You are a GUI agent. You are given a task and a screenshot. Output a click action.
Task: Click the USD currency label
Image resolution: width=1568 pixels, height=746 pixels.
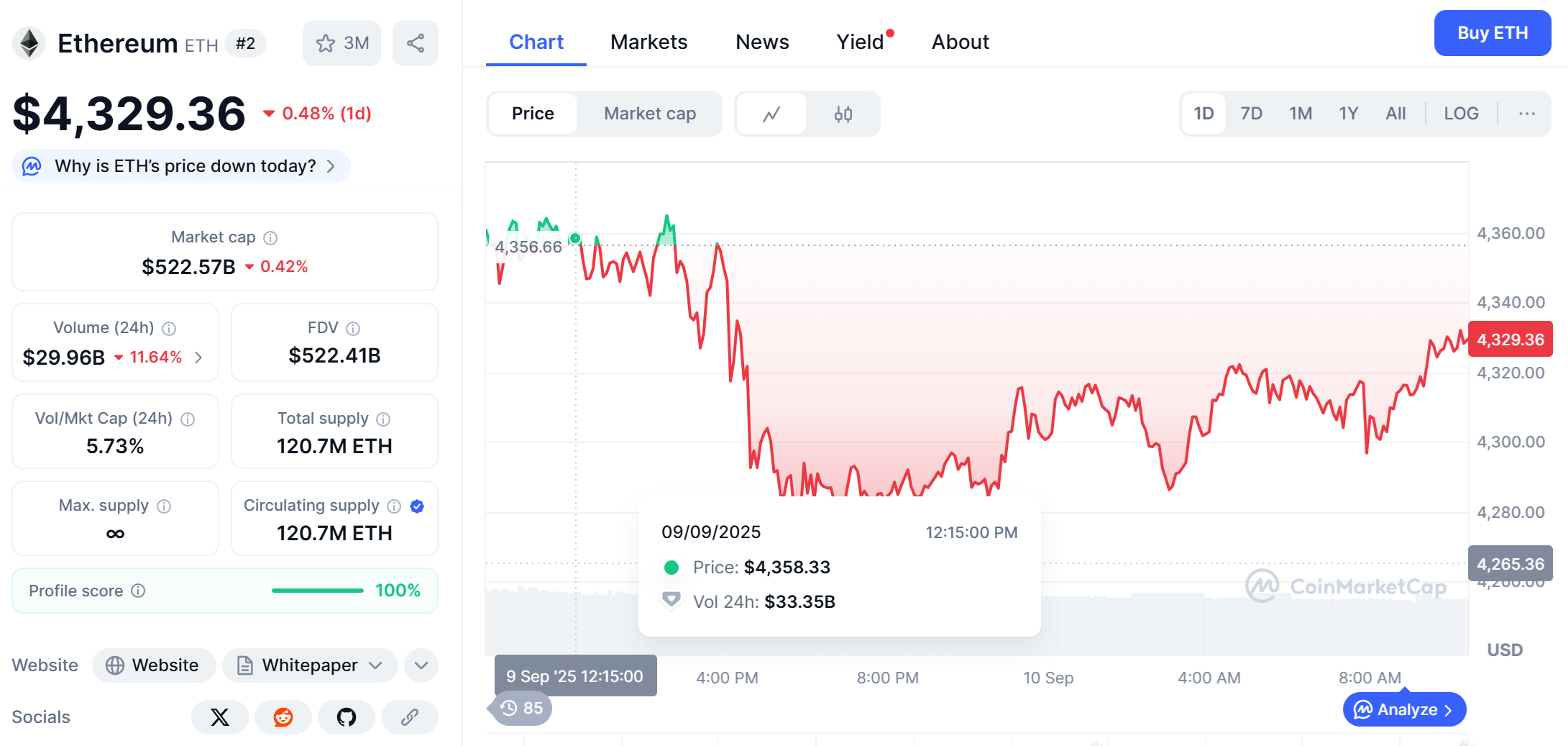tap(1505, 650)
